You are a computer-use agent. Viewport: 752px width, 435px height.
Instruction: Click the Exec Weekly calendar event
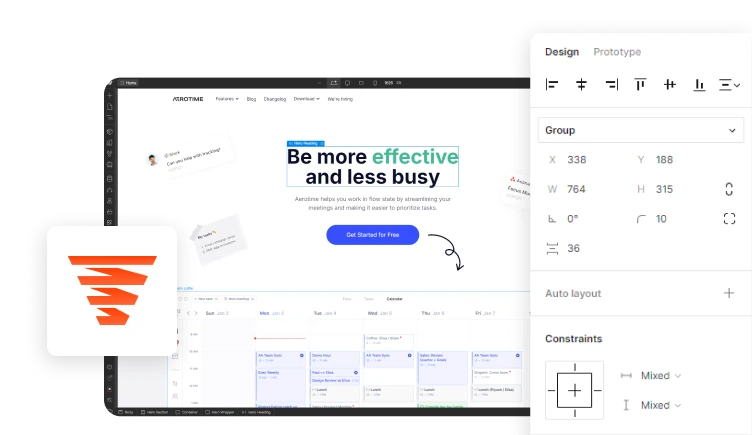point(281,385)
